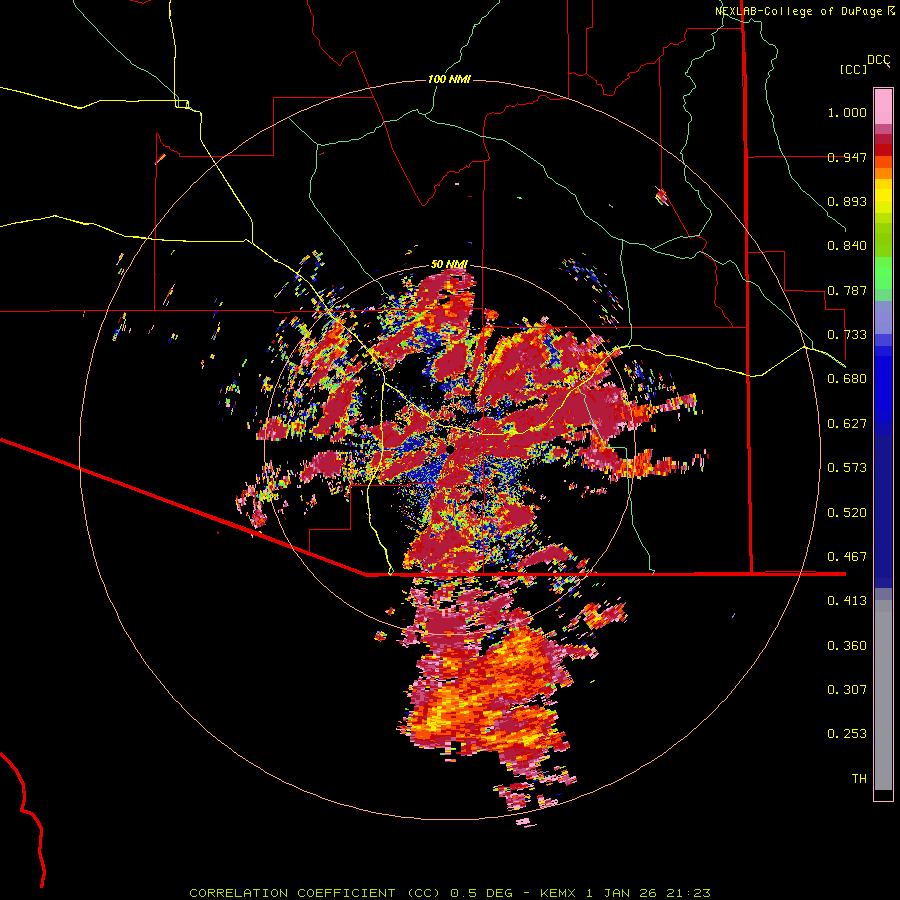The width and height of the screenshot is (900, 900).
Task: Select the 0.947 scale value
Action: tap(847, 157)
